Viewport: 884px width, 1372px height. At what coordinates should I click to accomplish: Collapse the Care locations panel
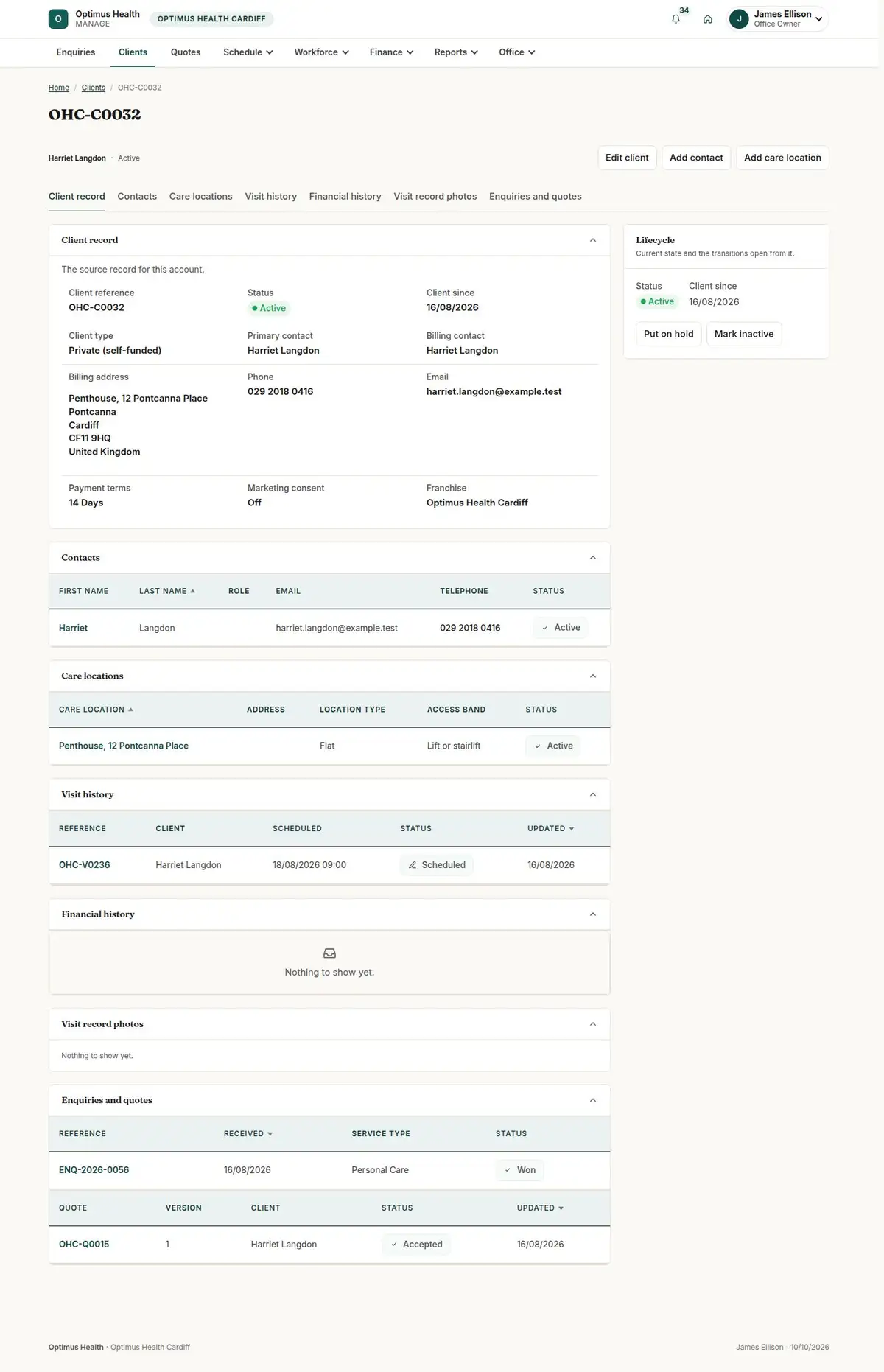(592, 676)
